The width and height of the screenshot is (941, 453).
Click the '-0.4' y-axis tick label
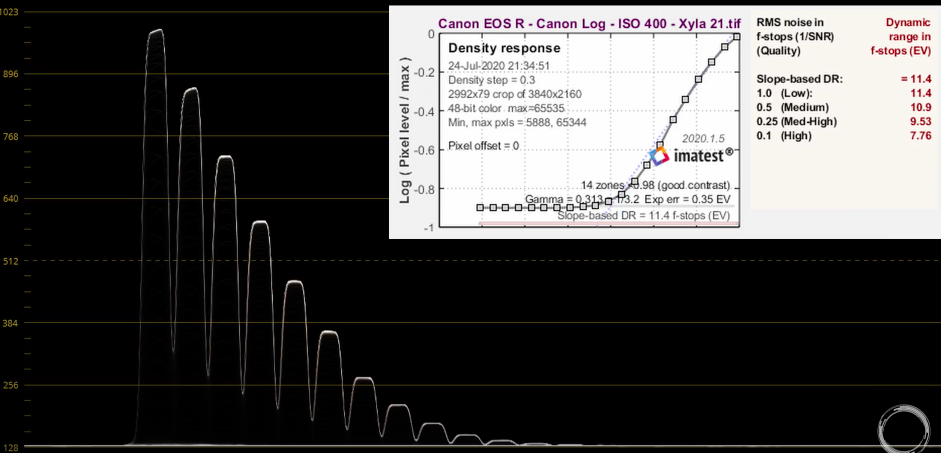tap(424, 112)
